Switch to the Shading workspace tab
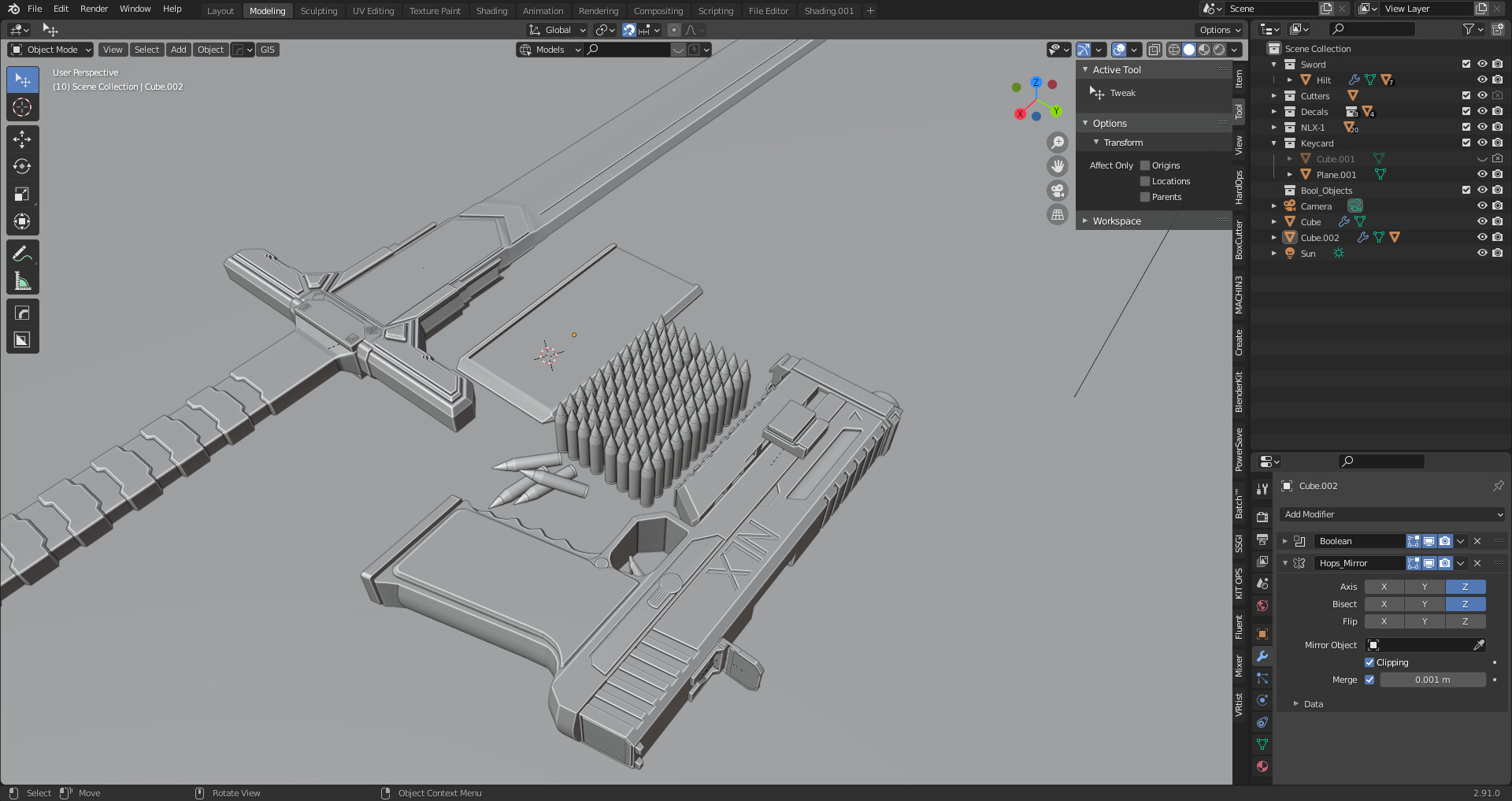The width and height of the screenshot is (1512, 801). click(x=491, y=10)
